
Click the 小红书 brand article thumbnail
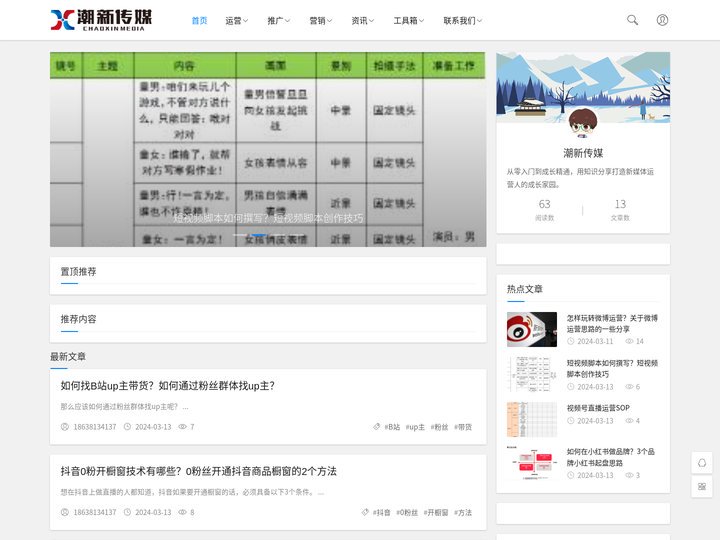(532, 464)
